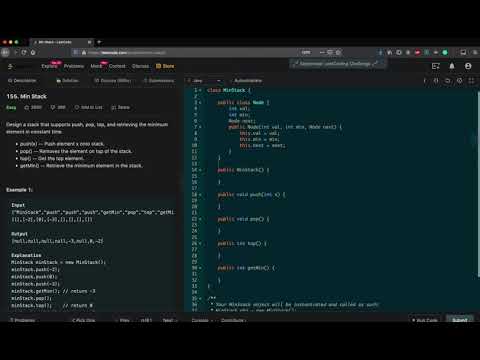Click the browser reload icon
Viewport: 480px width, 360px height.
[24, 52]
